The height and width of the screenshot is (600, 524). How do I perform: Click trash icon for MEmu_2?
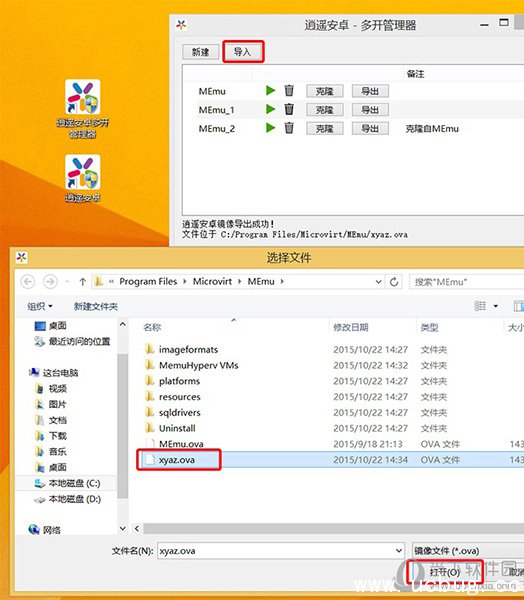(x=289, y=128)
